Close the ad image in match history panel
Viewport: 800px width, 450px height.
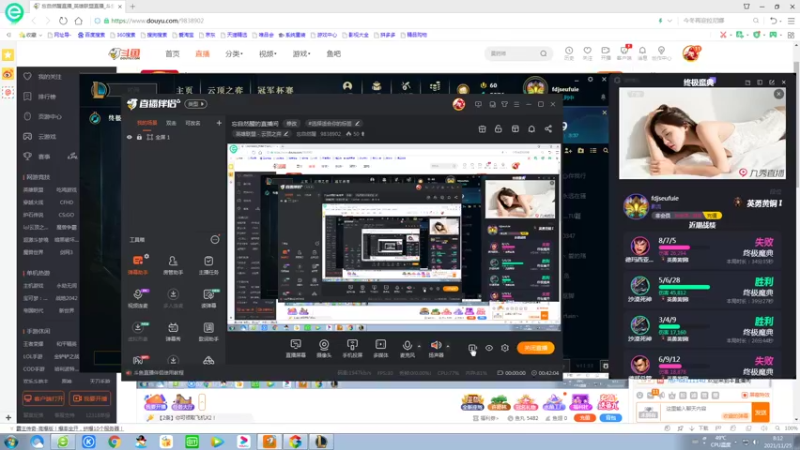(779, 94)
